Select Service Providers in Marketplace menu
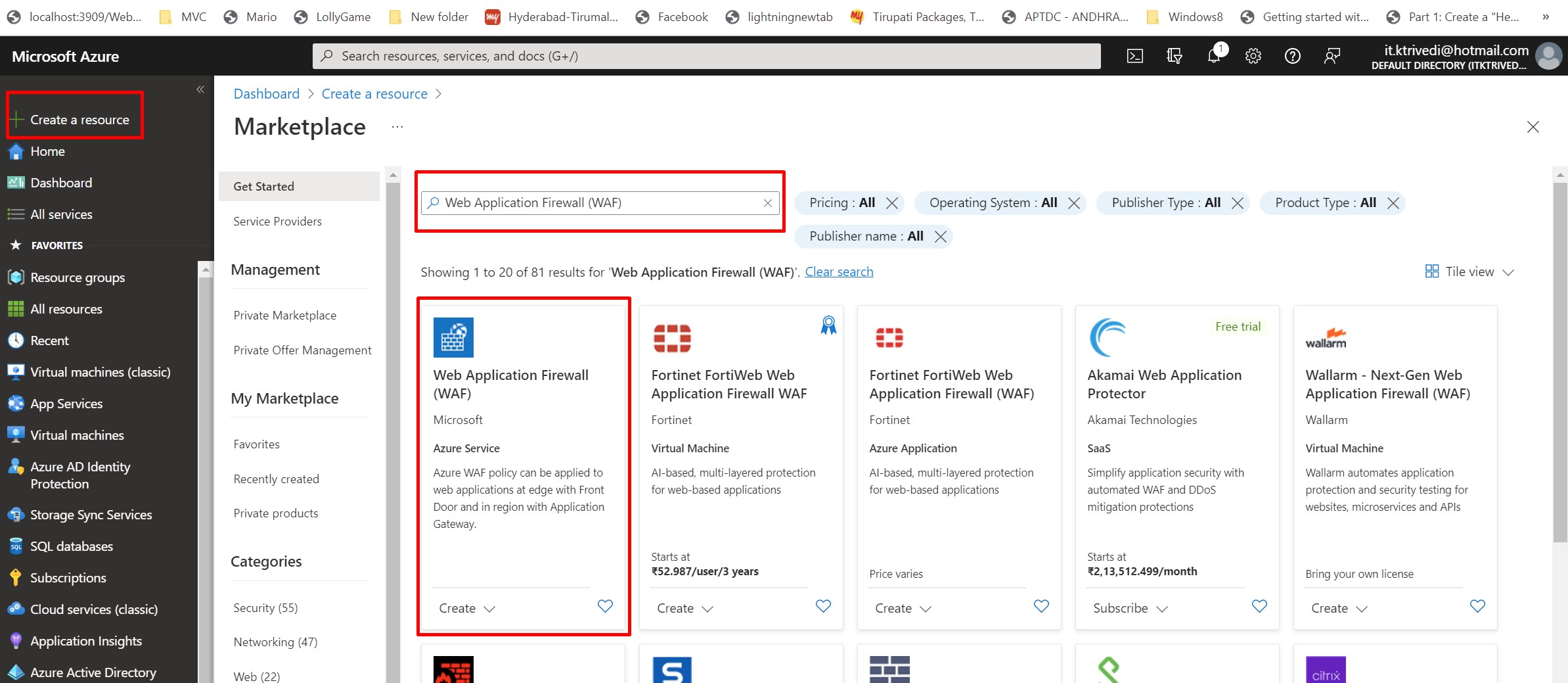 pyautogui.click(x=277, y=222)
